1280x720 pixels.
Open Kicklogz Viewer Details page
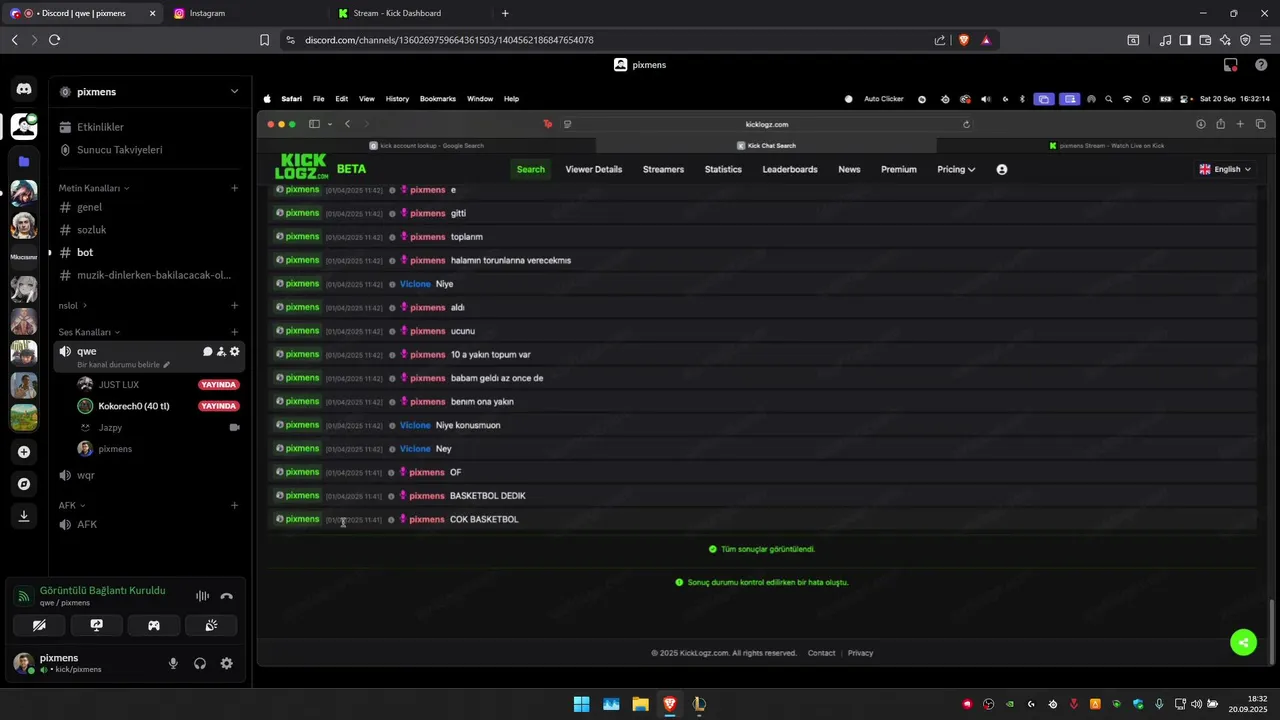pos(594,169)
